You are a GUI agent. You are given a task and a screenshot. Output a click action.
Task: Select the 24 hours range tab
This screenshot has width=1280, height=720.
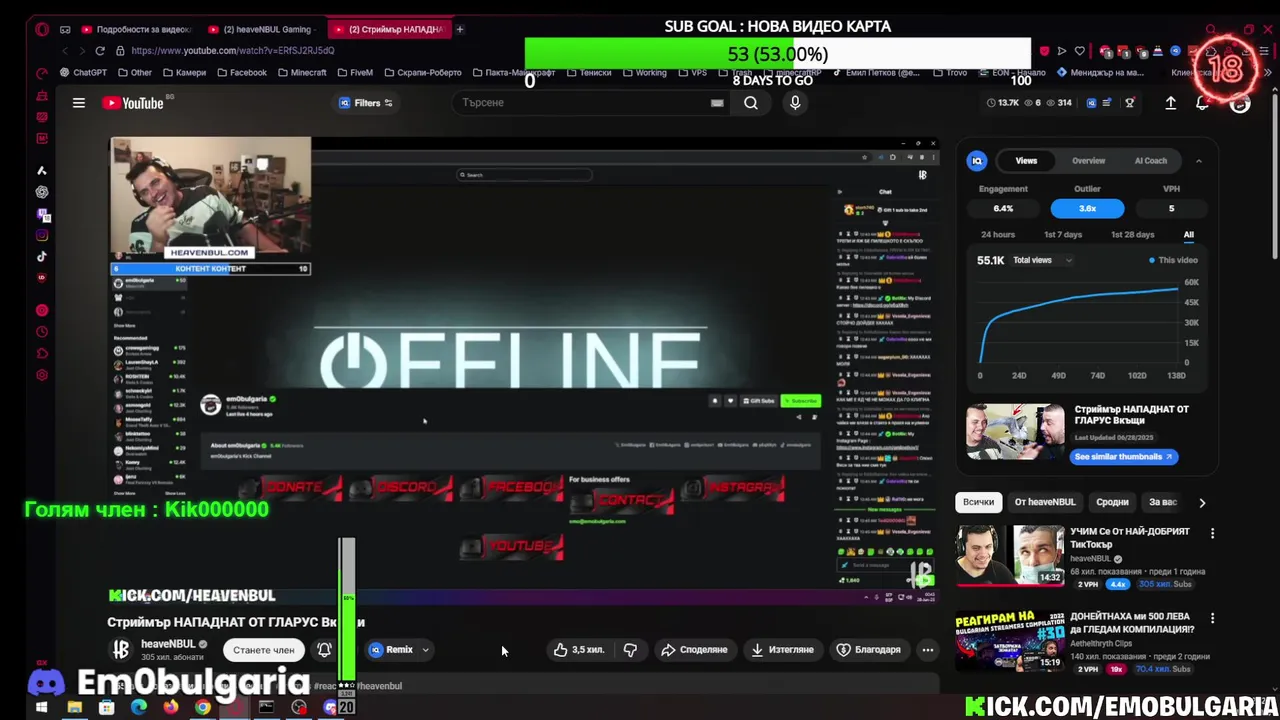coord(997,234)
